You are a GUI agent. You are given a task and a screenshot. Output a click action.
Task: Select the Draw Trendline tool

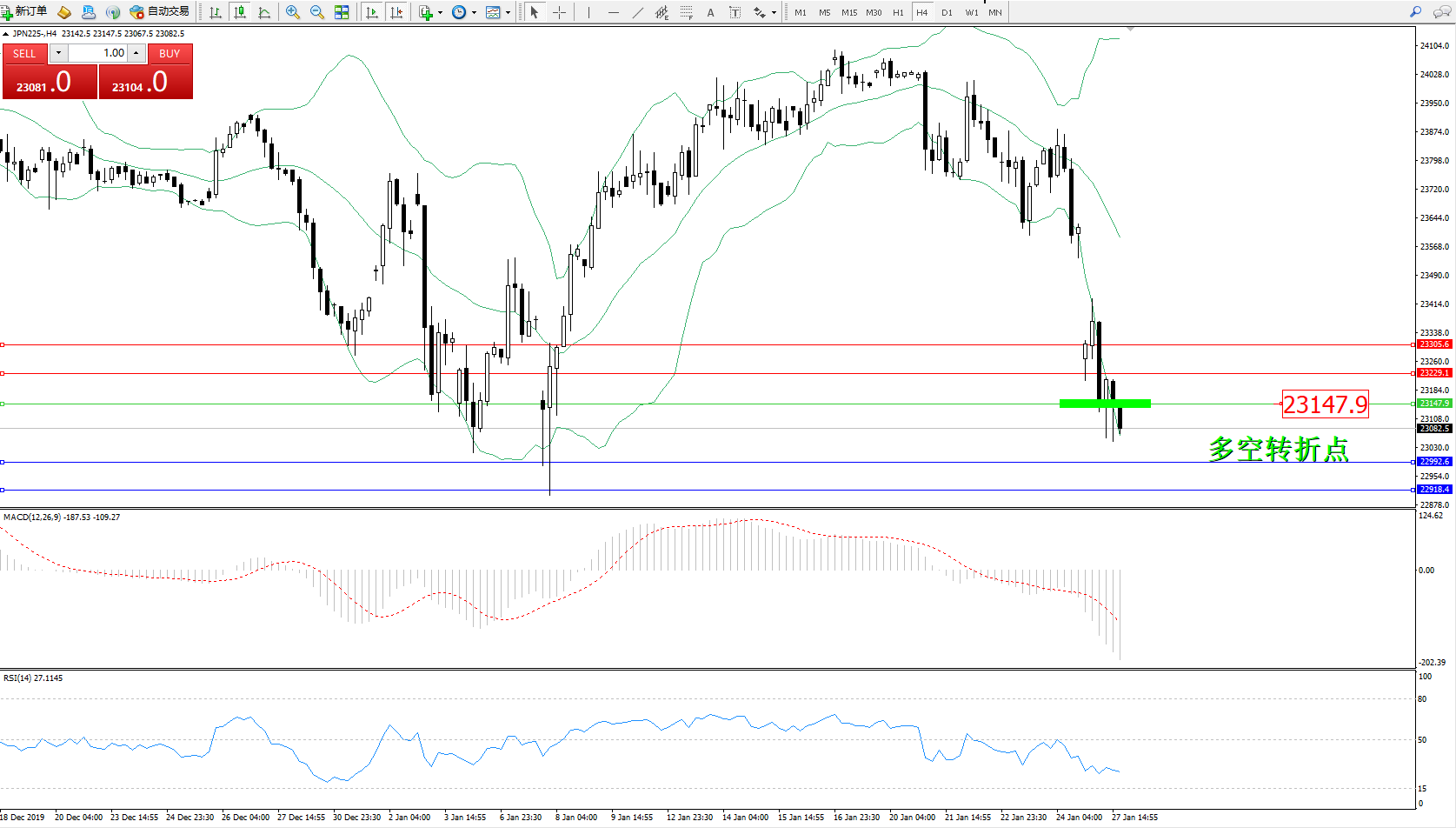point(638,12)
